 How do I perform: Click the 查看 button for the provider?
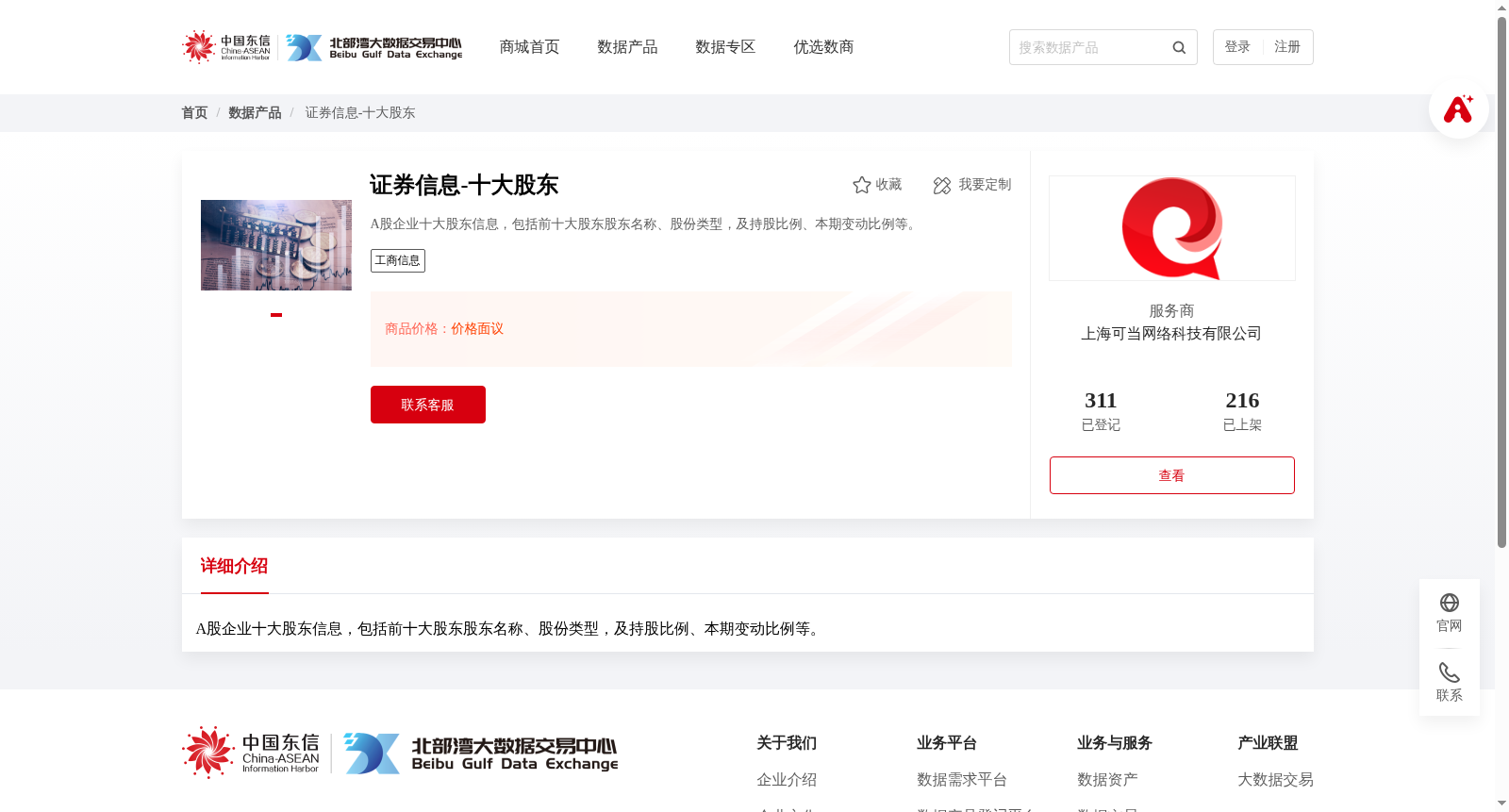tap(1172, 475)
